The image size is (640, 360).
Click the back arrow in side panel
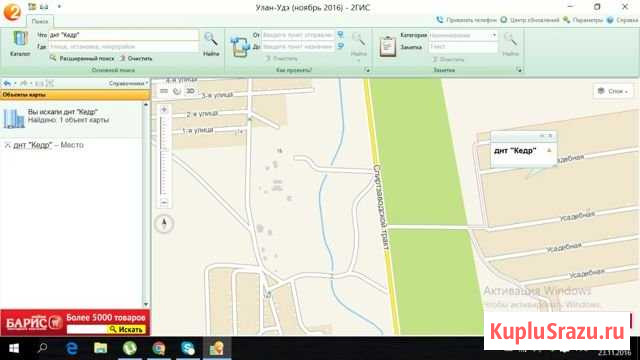pos(7,83)
